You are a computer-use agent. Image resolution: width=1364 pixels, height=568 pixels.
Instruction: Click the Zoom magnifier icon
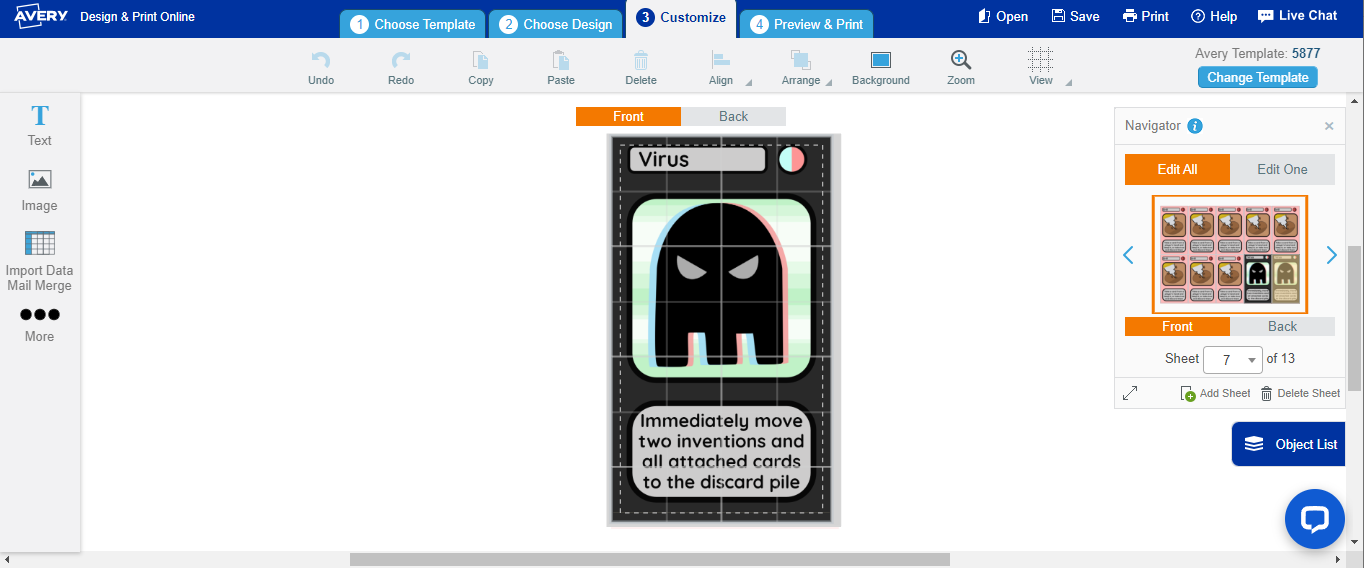pos(961,60)
